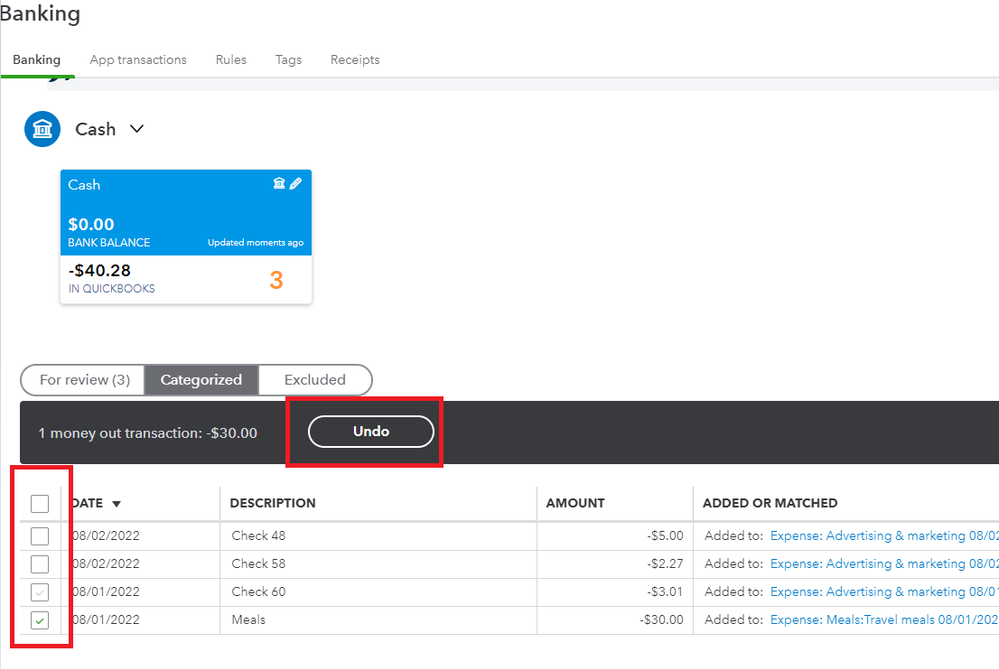This screenshot has height=669, width=999.
Task: Show the Excluded transactions tab
Action: pos(314,380)
